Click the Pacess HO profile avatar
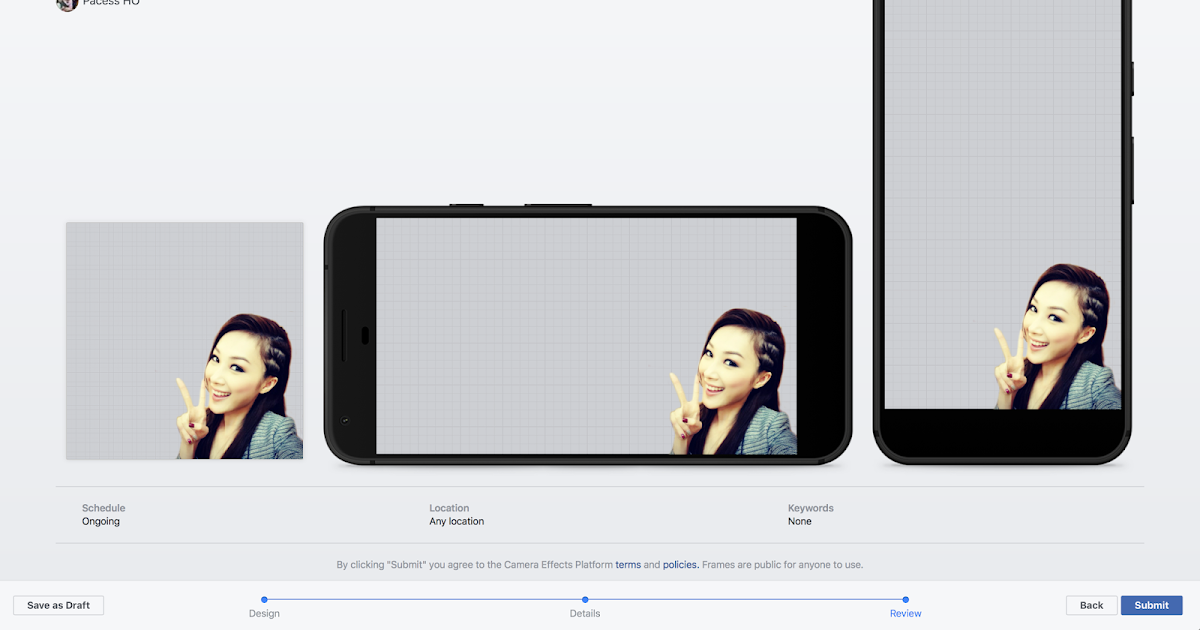 (67, 5)
